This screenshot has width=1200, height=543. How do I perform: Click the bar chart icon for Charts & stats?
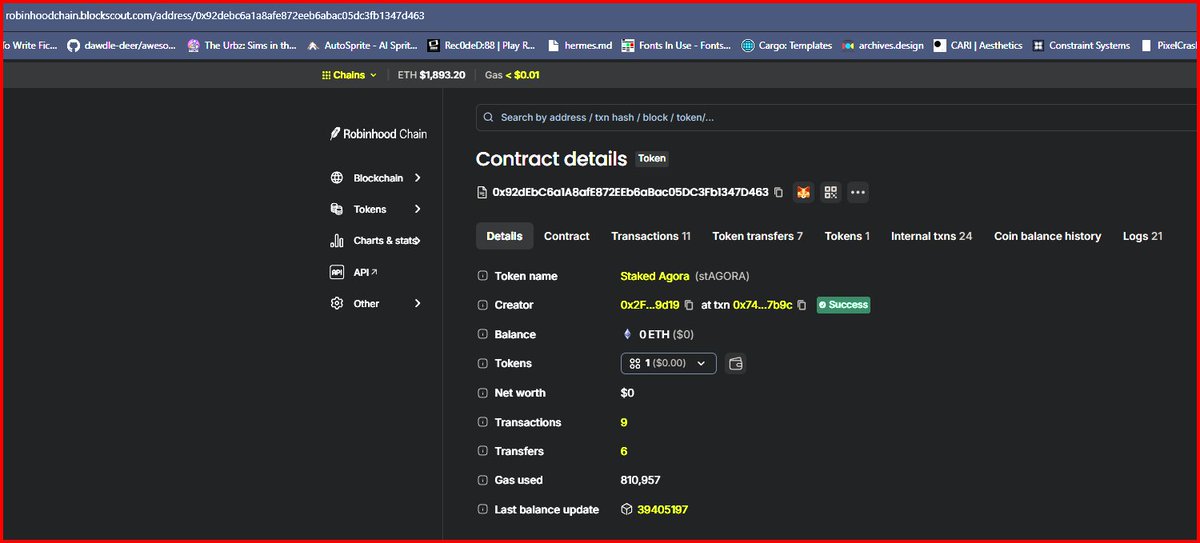click(336, 241)
